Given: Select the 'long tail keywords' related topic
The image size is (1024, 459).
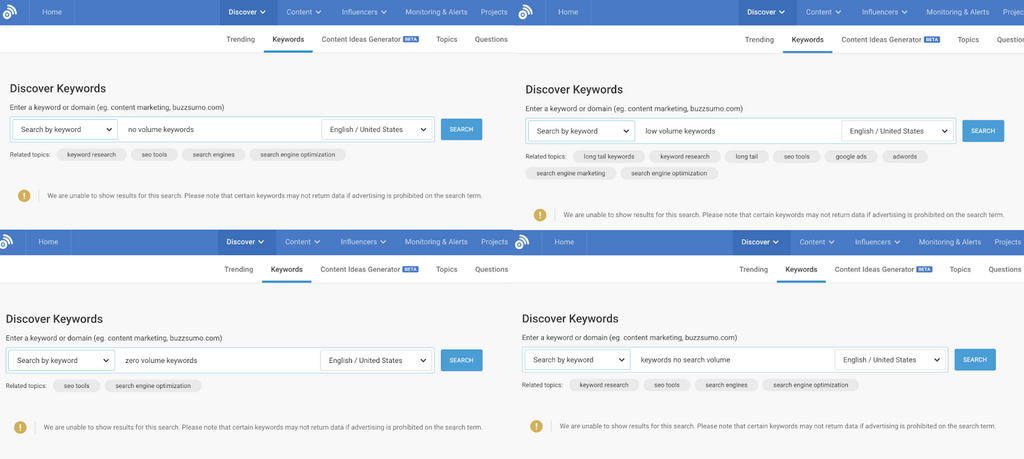Looking at the screenshot, I should (x=608, y=156).
